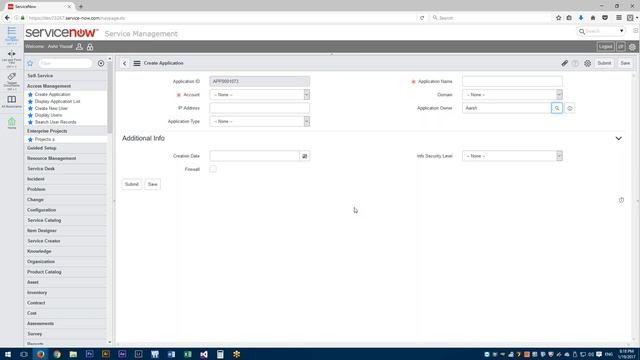Click into the Application Name field

[512, 81]
